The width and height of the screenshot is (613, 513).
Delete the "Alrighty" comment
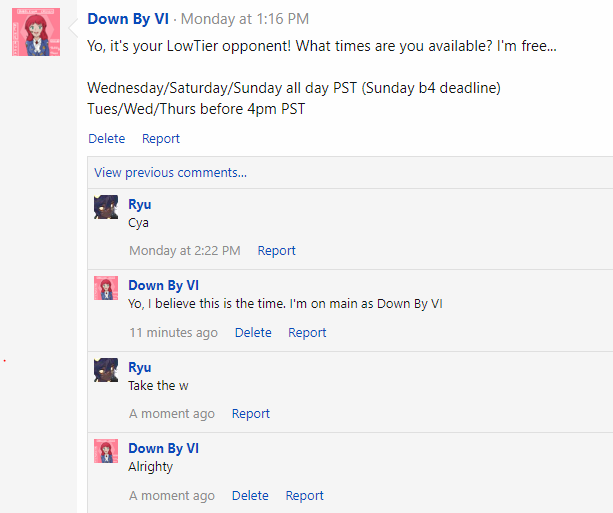coord(250,496)
